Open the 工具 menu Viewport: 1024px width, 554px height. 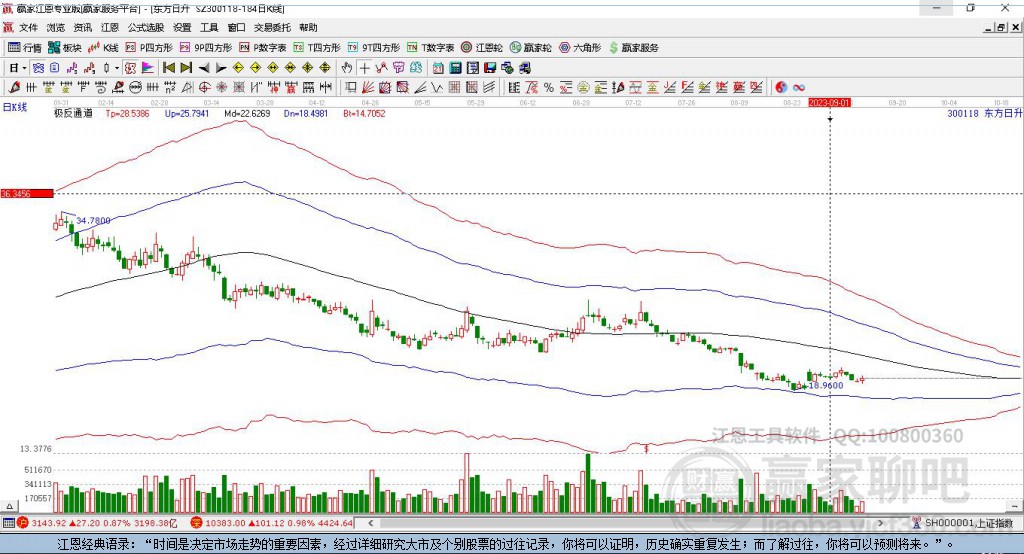tap(209, 27)
